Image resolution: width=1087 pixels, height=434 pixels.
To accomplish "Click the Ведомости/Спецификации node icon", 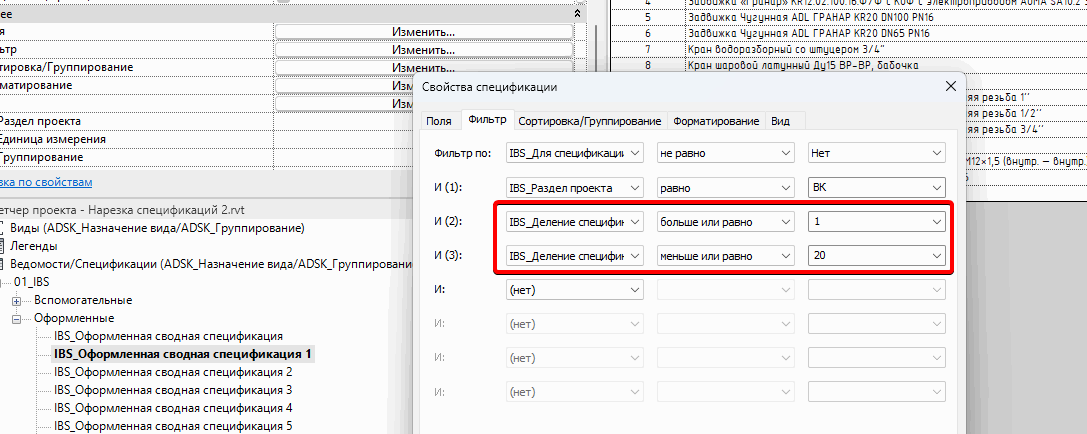I will pyautogui.click(x=3, y=264).
